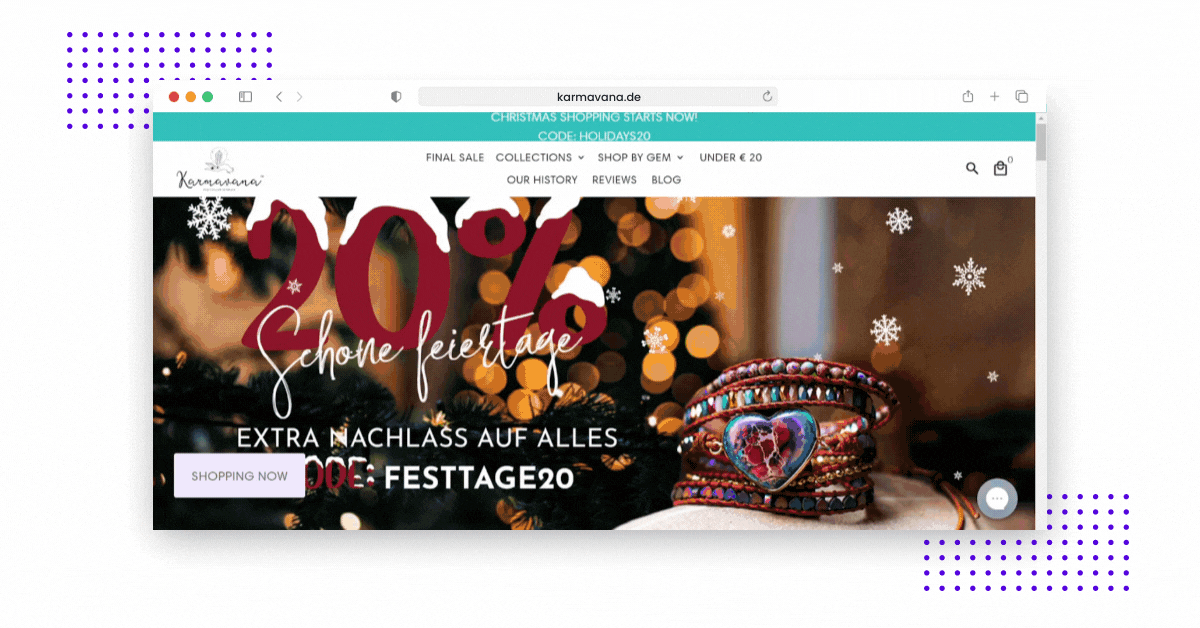This screenshot has height=628, width=1200.
Task: Expand the Collections dropdown menu
Action: [x=540, y=157]
